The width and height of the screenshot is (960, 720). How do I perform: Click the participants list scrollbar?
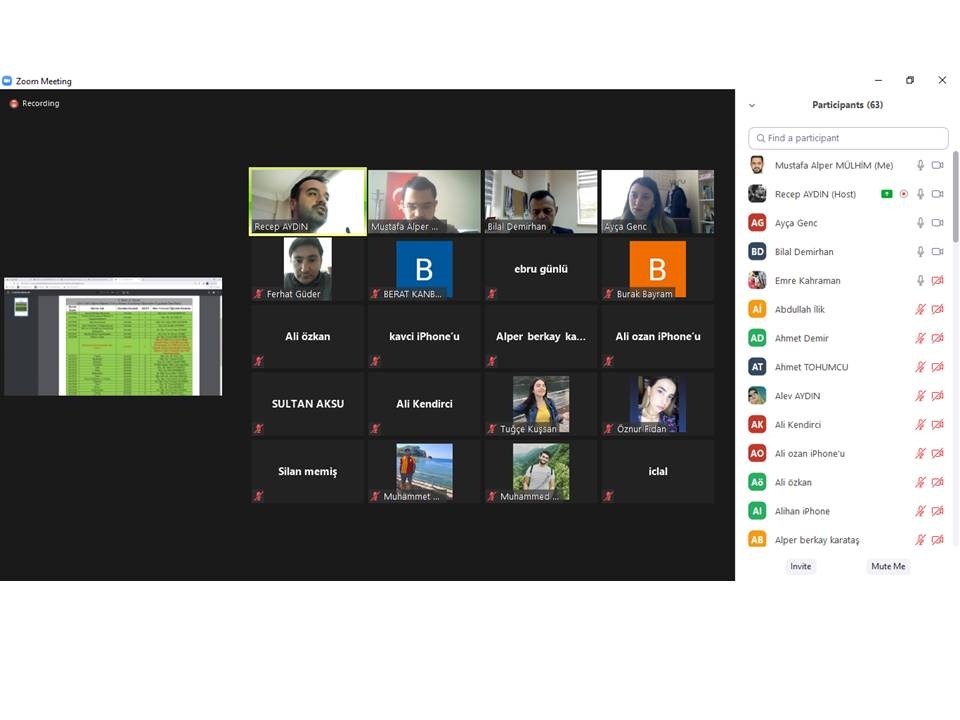pyautogui.click(x=955, y=200)
